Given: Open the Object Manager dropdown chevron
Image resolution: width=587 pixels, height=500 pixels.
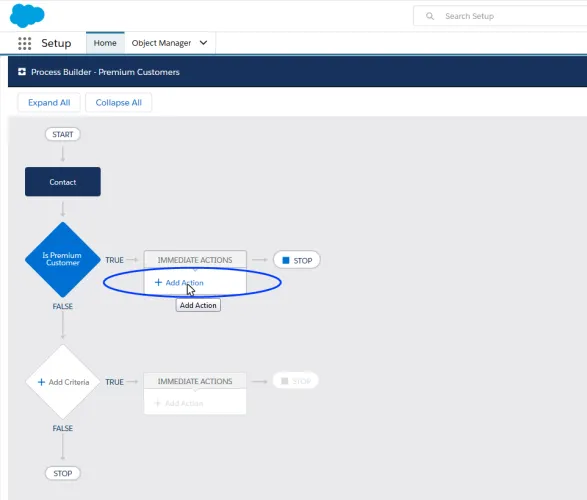Looking at the screenshot, I should pyautogui.click(x=203, y=43).
